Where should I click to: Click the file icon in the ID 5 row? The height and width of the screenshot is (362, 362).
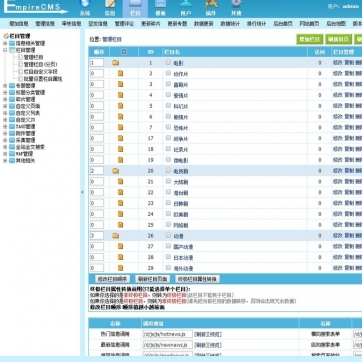click(121, 106)
